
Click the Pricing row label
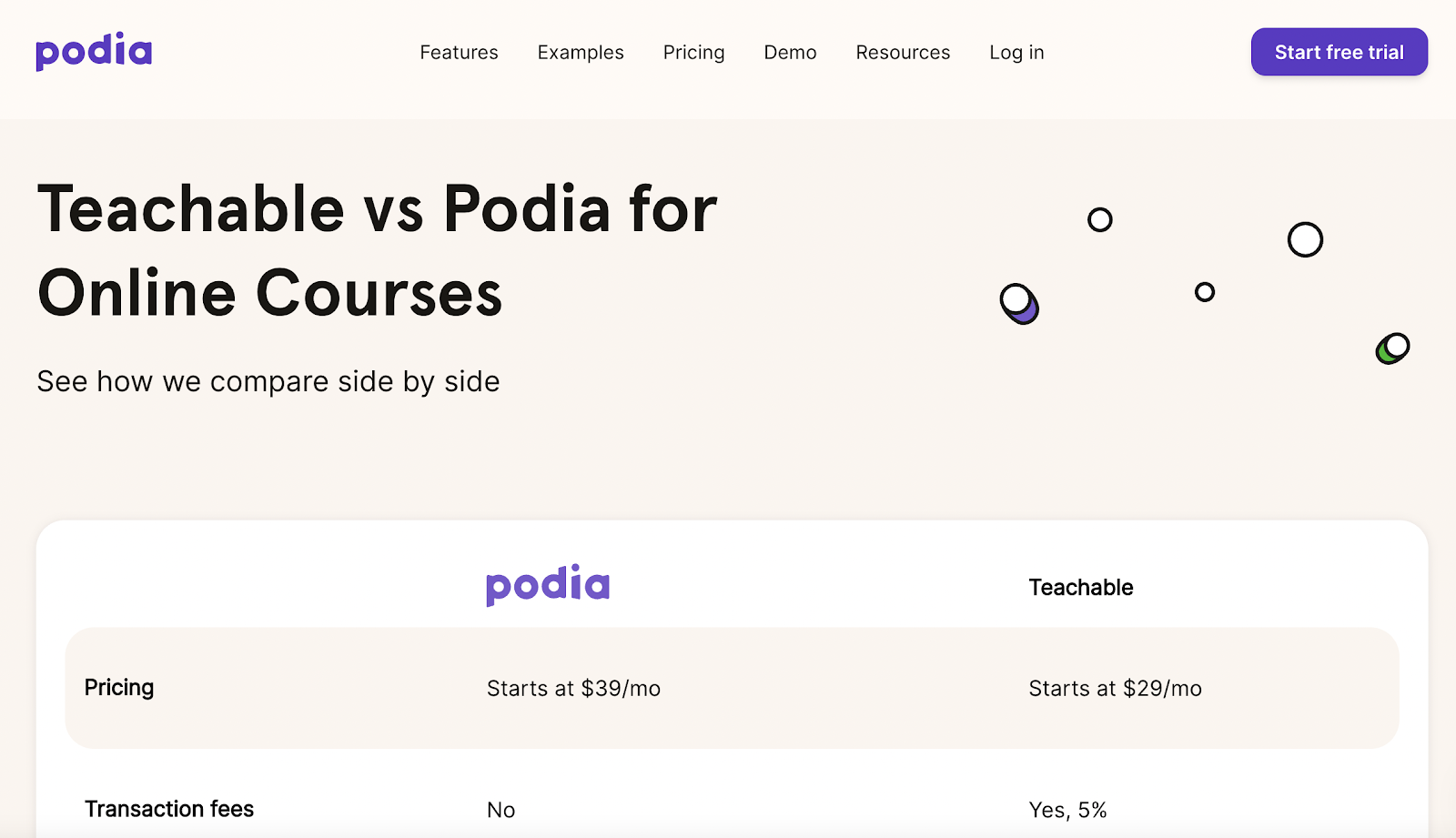pos(119,688)
